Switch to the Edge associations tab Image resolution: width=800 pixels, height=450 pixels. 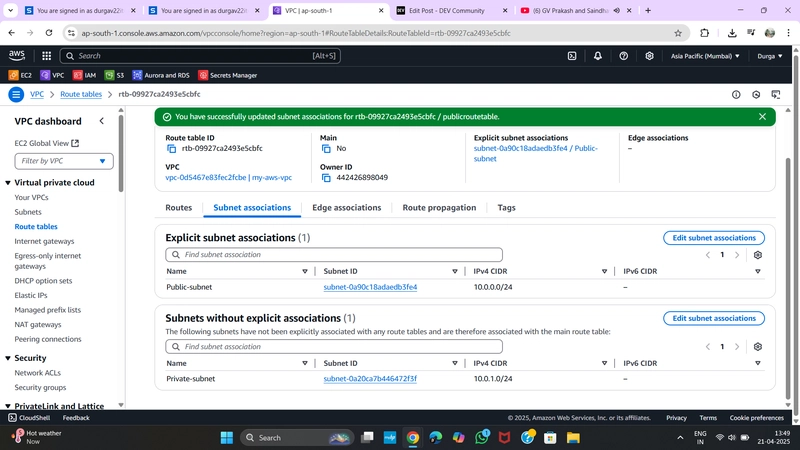pos(346,208)
